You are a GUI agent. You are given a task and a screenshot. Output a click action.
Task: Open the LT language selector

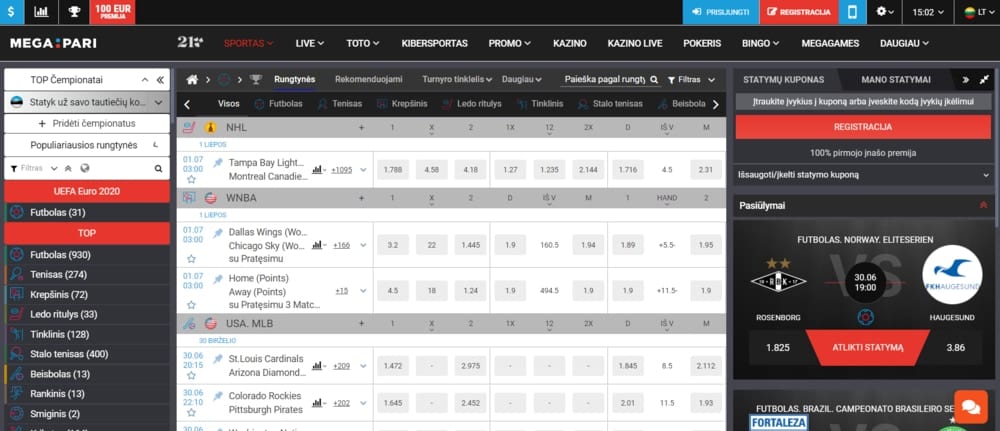978,11
